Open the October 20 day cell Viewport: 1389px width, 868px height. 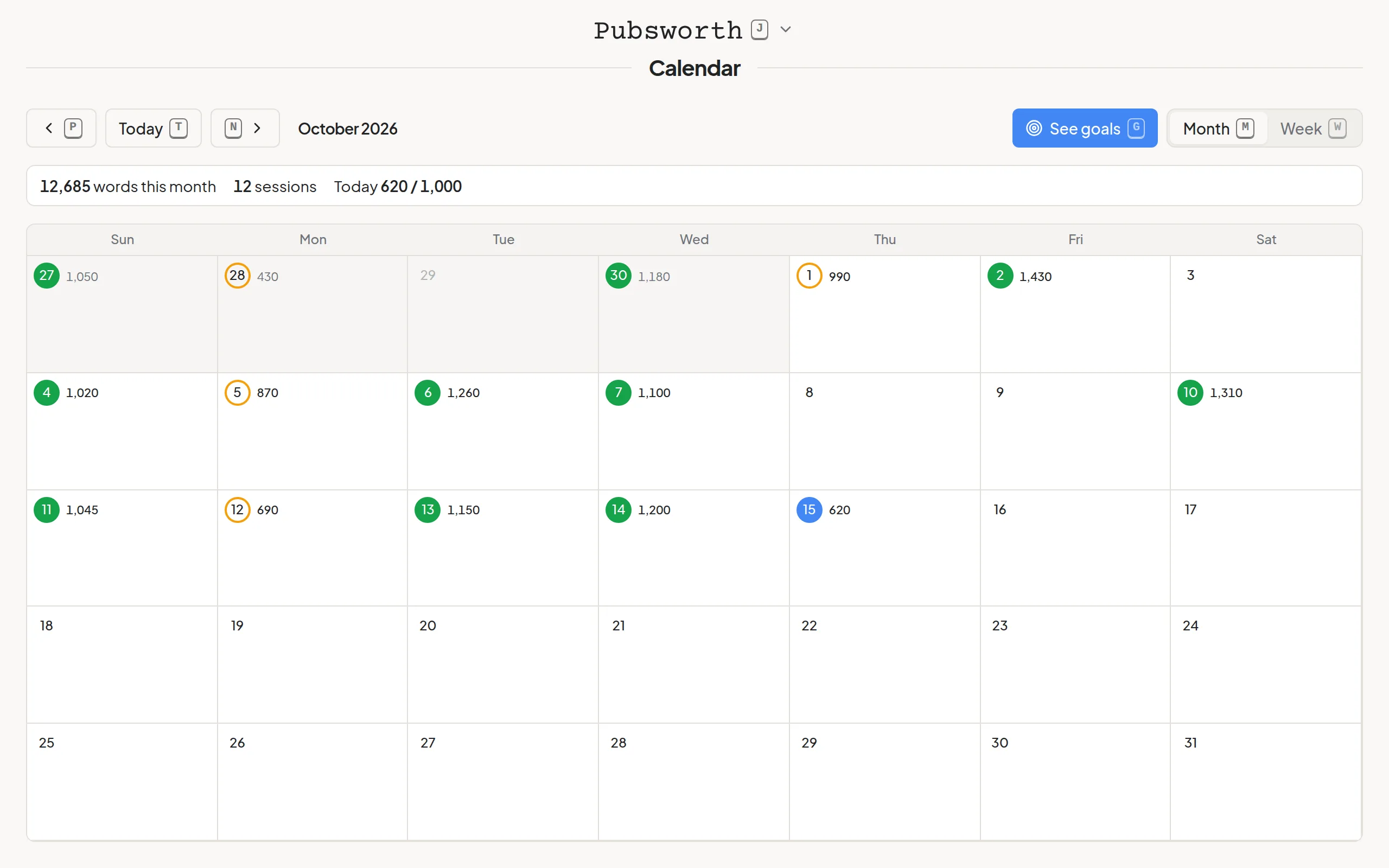coord(503,665)
